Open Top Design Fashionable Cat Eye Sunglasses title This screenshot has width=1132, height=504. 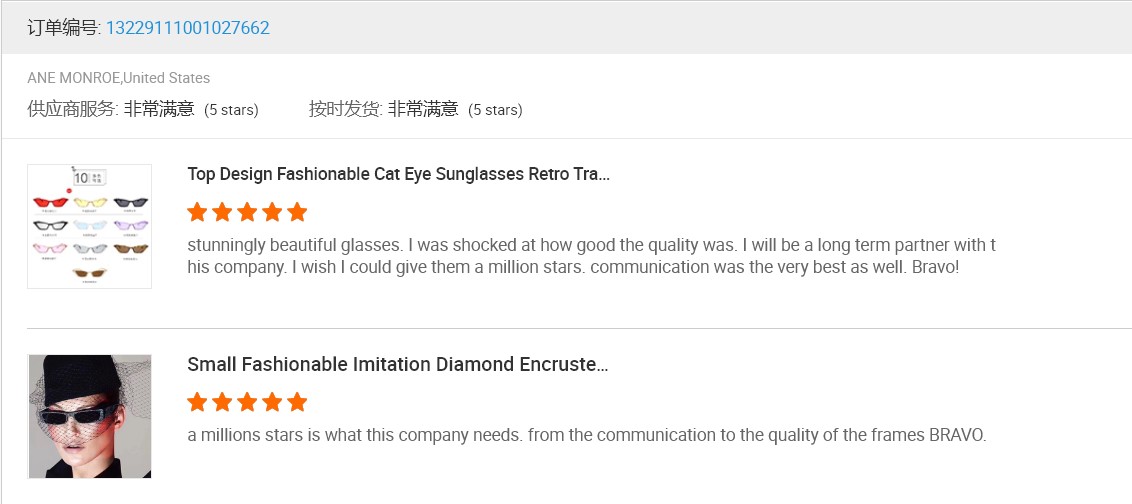pos(398,174)
